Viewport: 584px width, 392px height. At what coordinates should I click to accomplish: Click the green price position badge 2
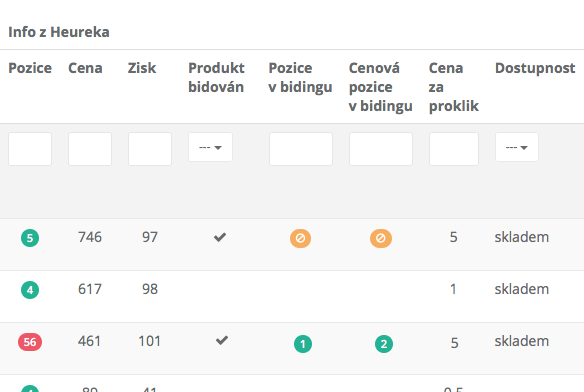click(x=384, y=344)
